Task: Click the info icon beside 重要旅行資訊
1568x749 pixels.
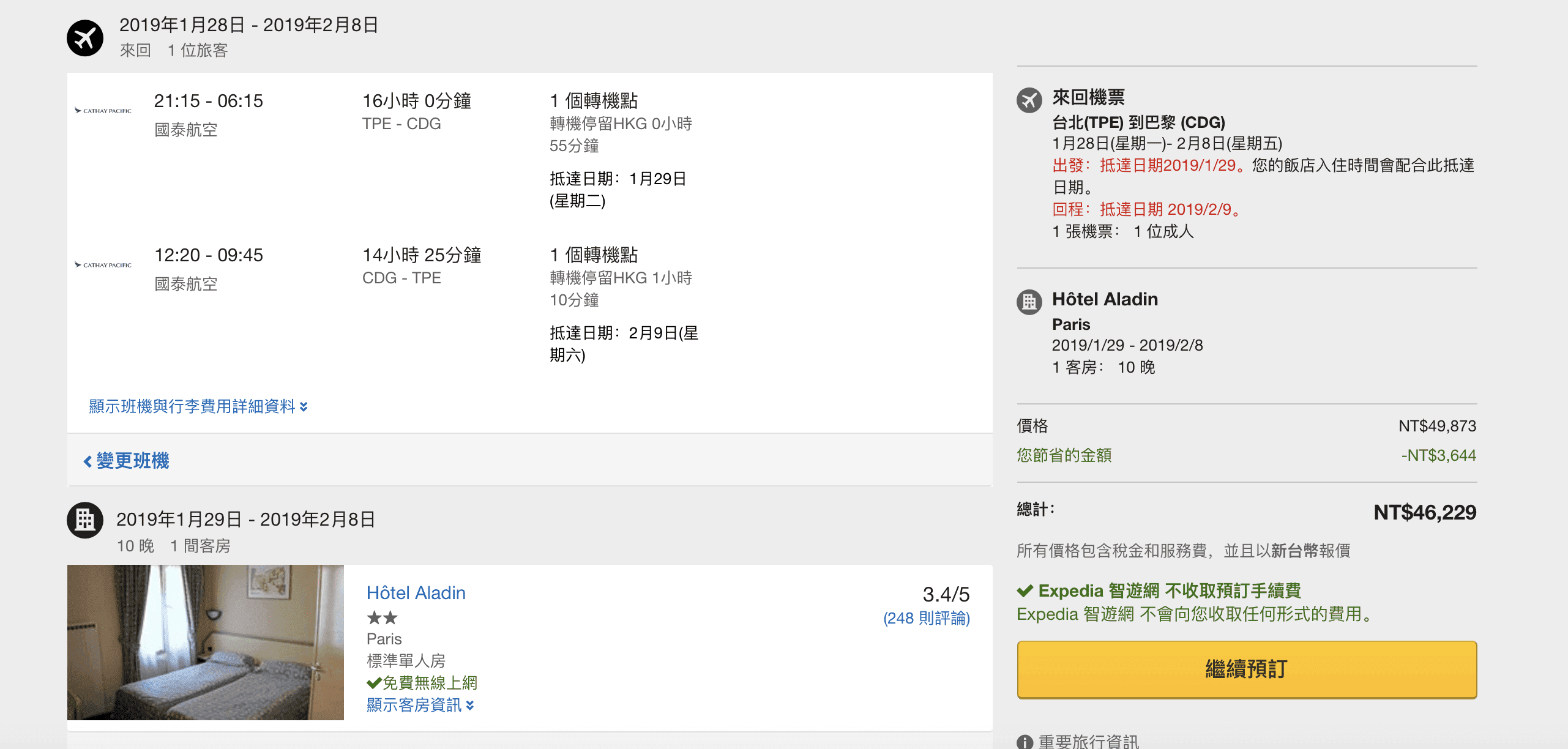Action: click(x=1025, y=742)
